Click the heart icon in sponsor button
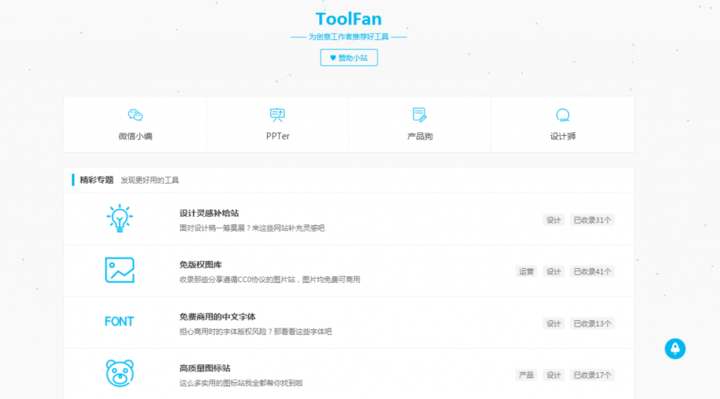This screenshot has width=720, height=399. tap(333, 58)
